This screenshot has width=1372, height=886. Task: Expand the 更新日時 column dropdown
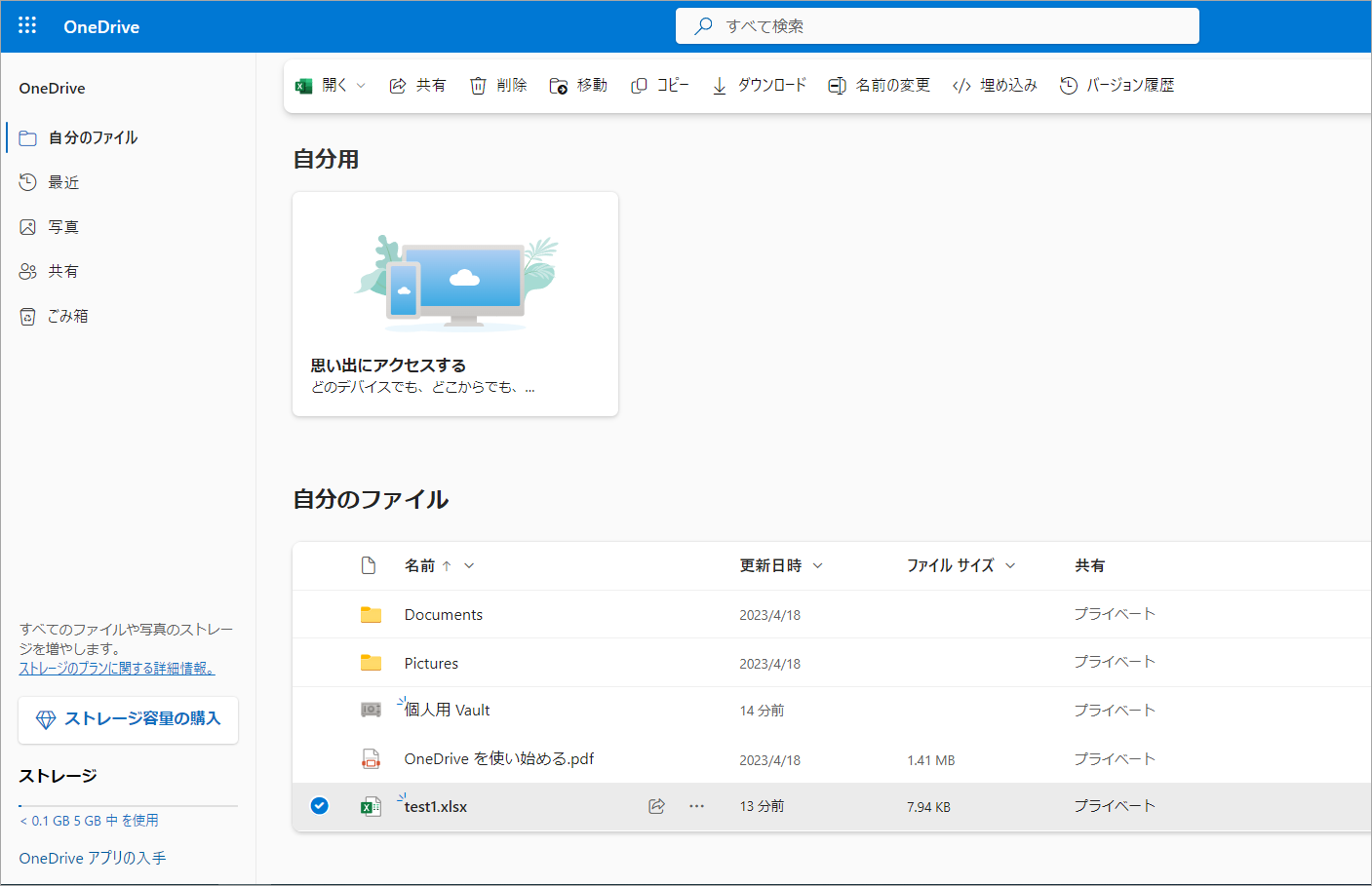point(817,565)
